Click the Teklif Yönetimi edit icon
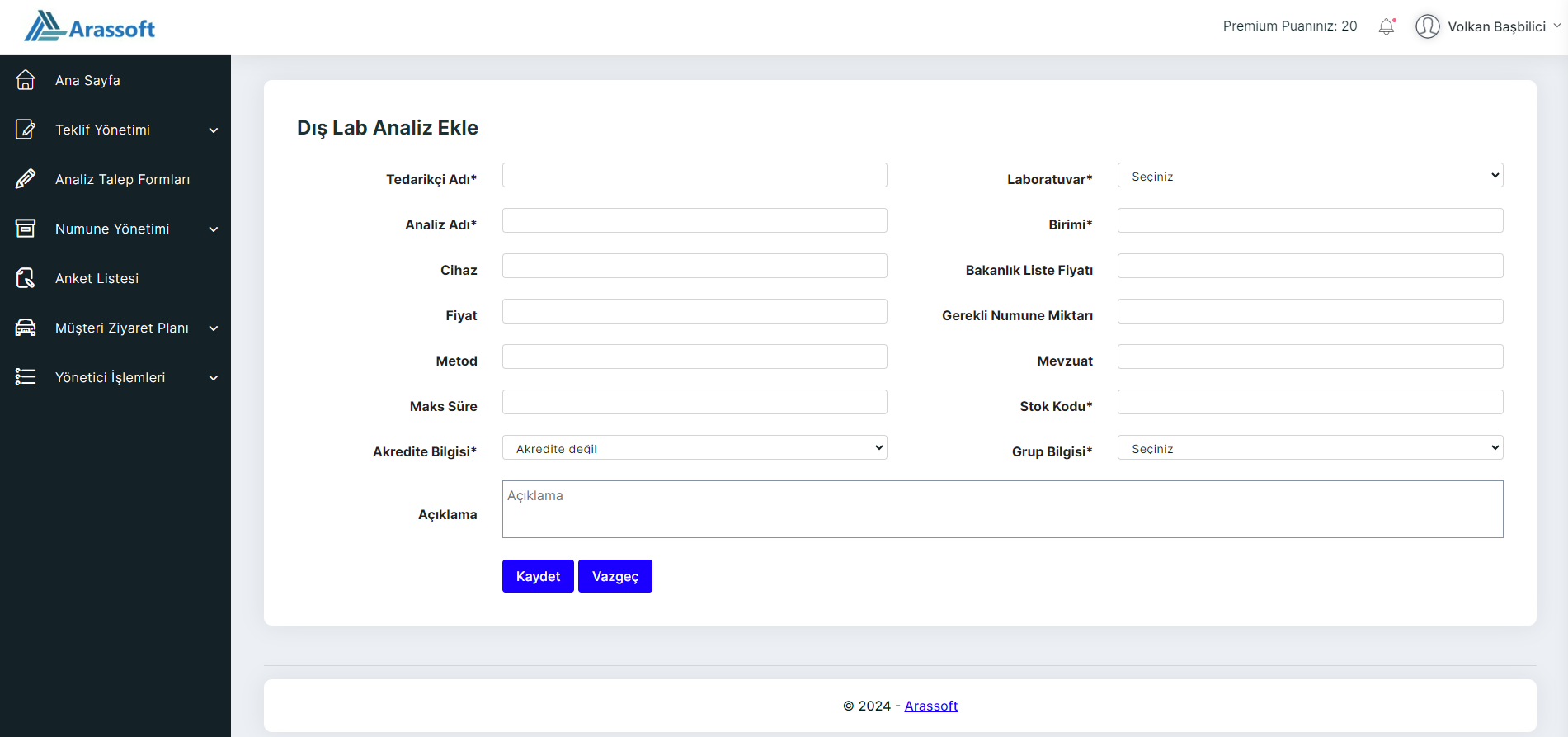The width and height of the screenshot is (1568, 737). pyautogui.click(x=26, y=130)
